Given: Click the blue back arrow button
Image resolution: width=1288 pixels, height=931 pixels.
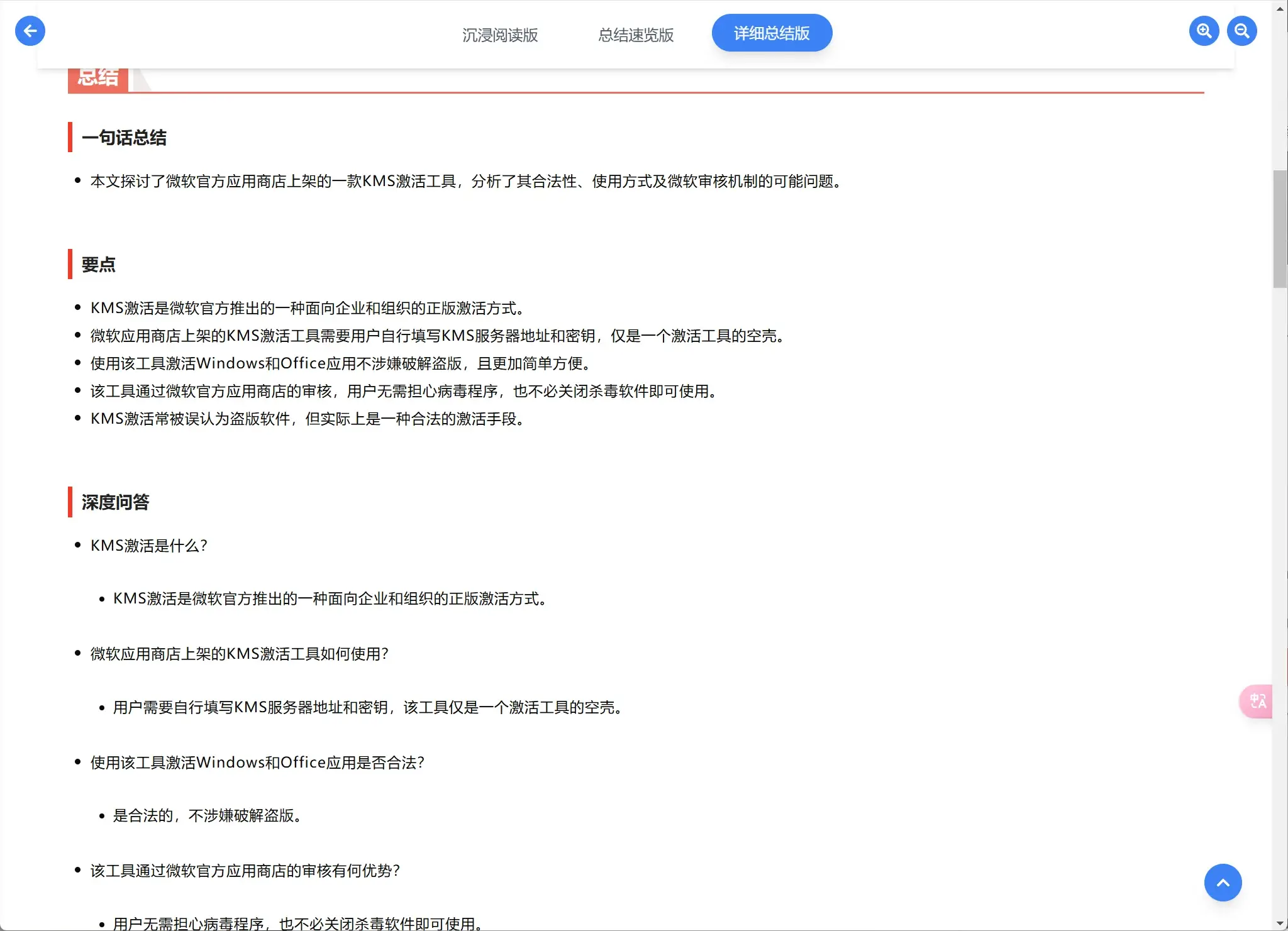Looking at the screenshot, I should pyautogui.click(x=30, y=31).
